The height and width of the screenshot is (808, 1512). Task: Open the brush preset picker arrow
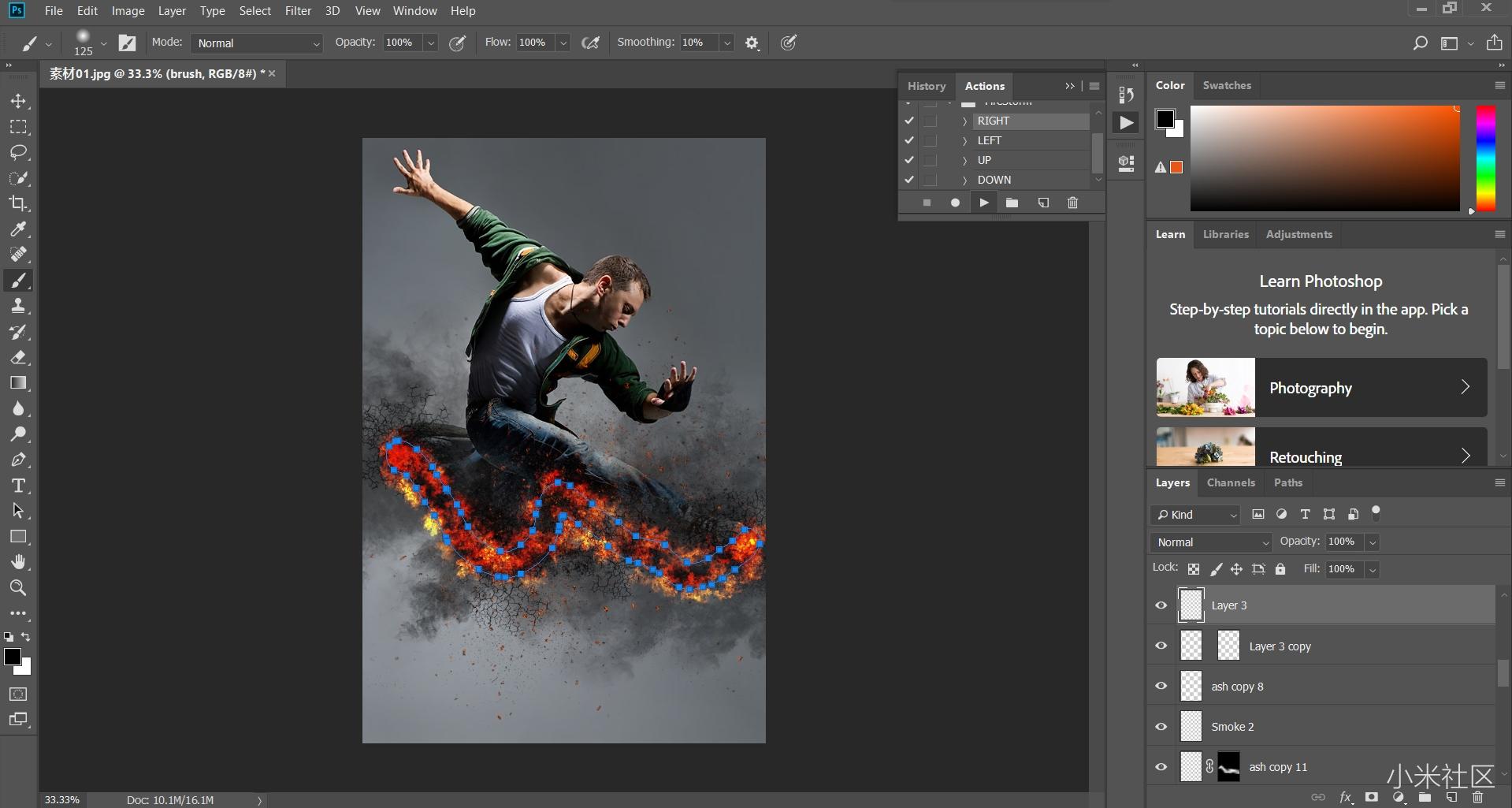pos(103,44)
